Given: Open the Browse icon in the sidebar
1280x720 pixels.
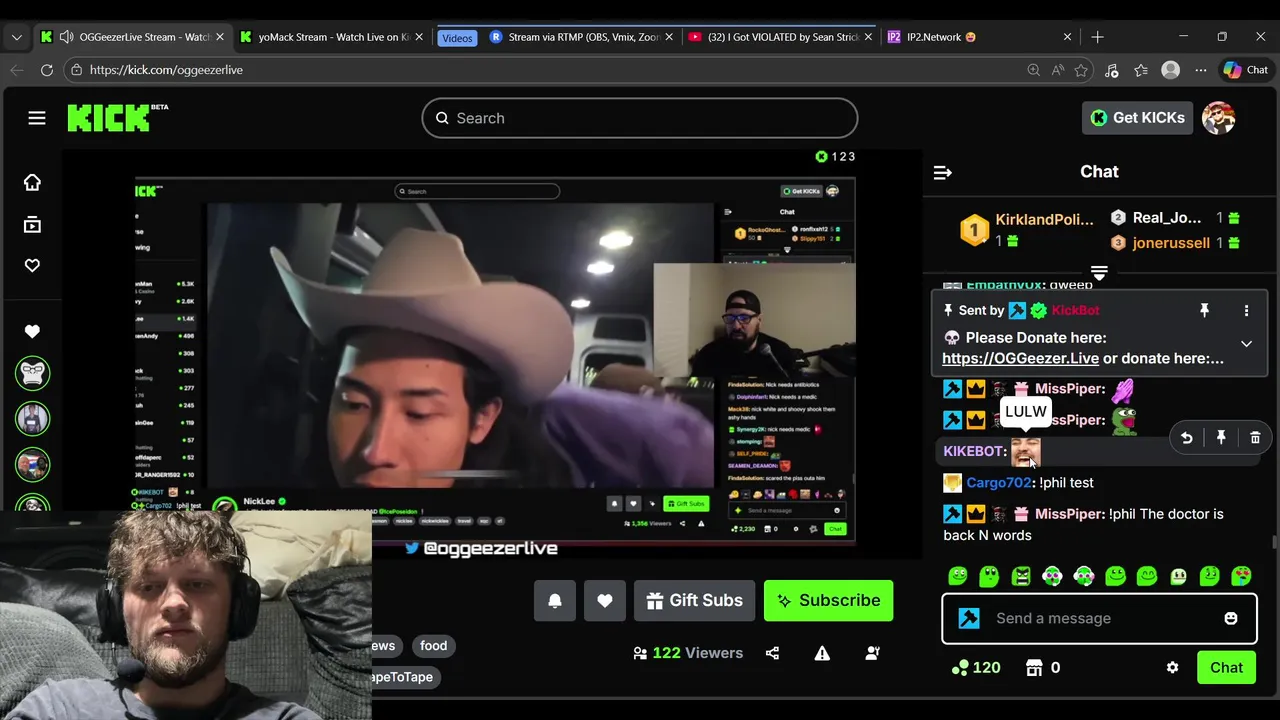Looking at the screenshot, I should [x=32, y=225].
